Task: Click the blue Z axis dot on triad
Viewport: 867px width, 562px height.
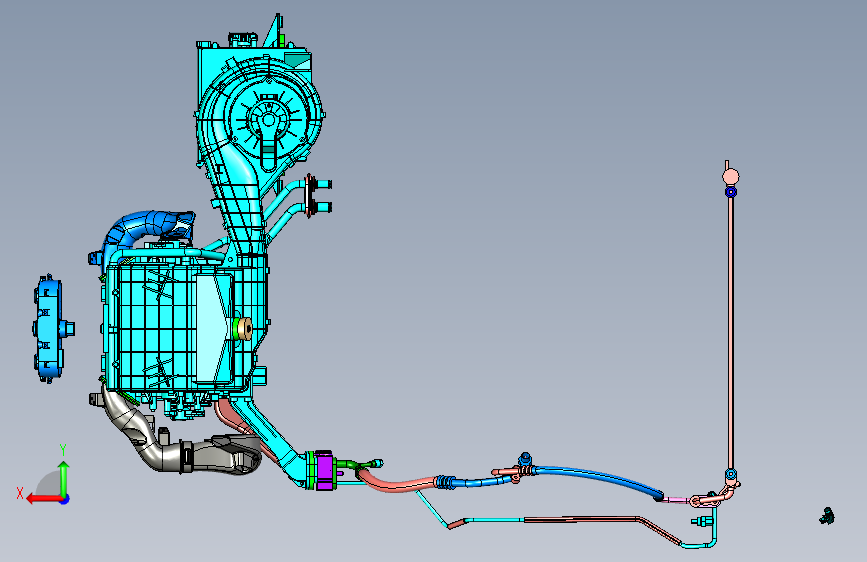Action: (x=65, y=499)
